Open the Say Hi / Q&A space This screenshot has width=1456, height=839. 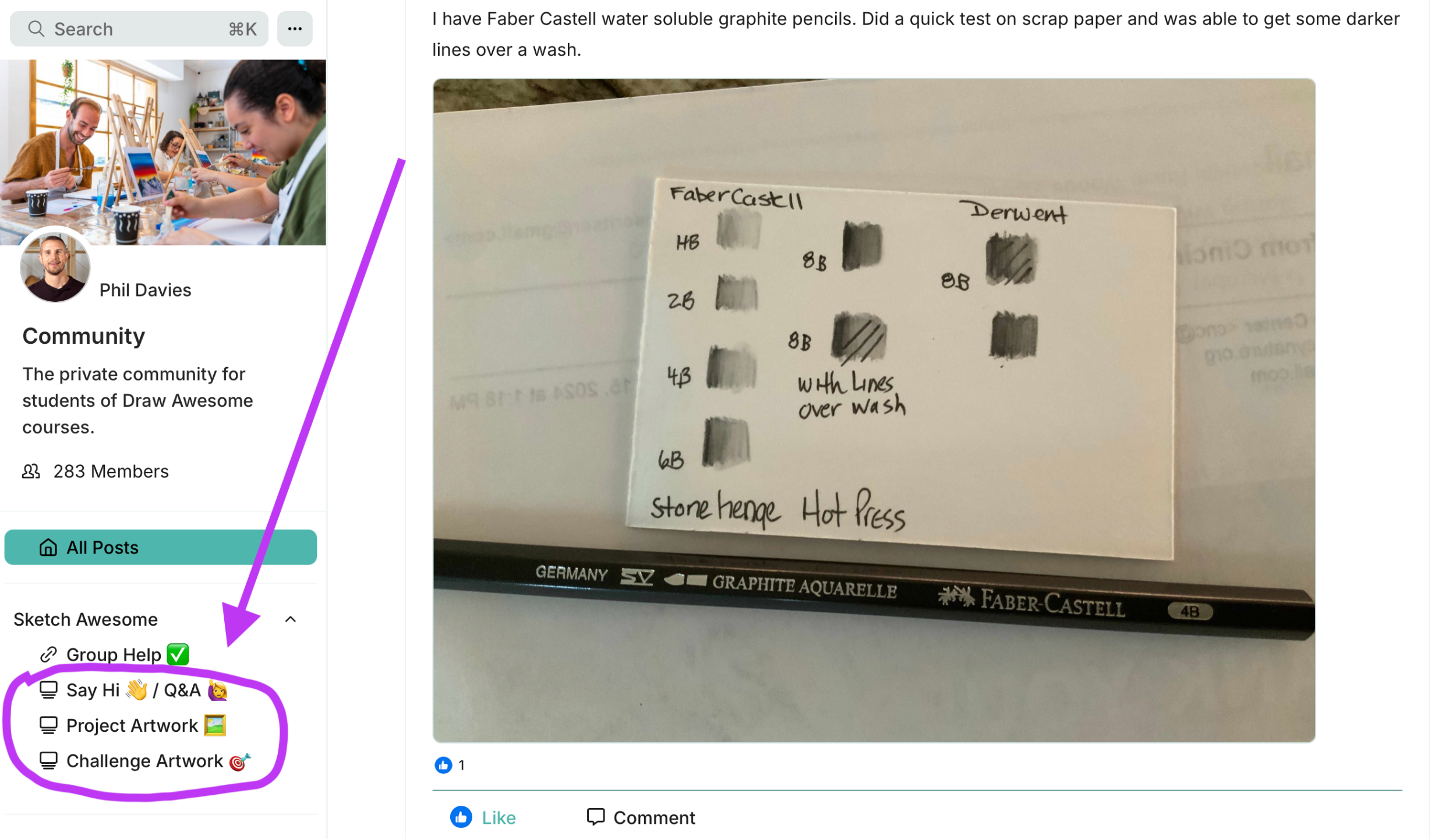coord(147,690)
